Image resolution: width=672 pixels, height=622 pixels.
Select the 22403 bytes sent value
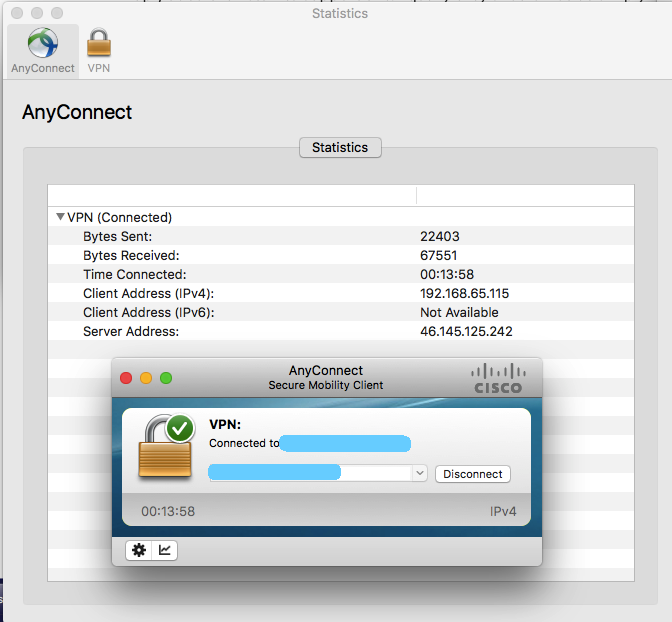[440, 236]
